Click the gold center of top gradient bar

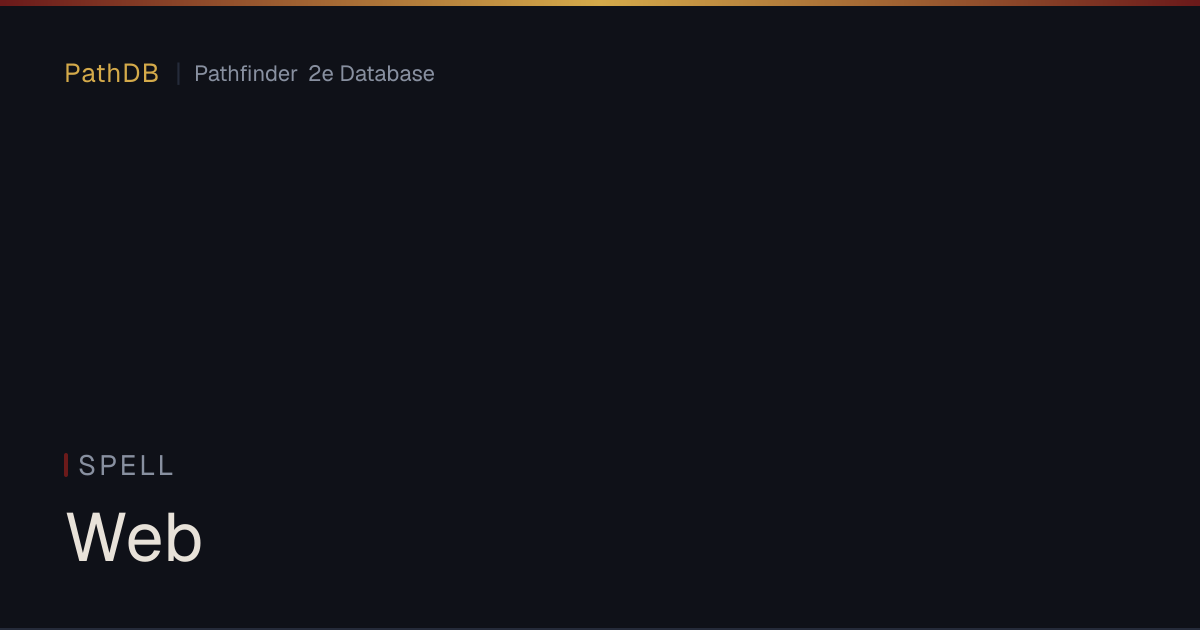point(600,3)
